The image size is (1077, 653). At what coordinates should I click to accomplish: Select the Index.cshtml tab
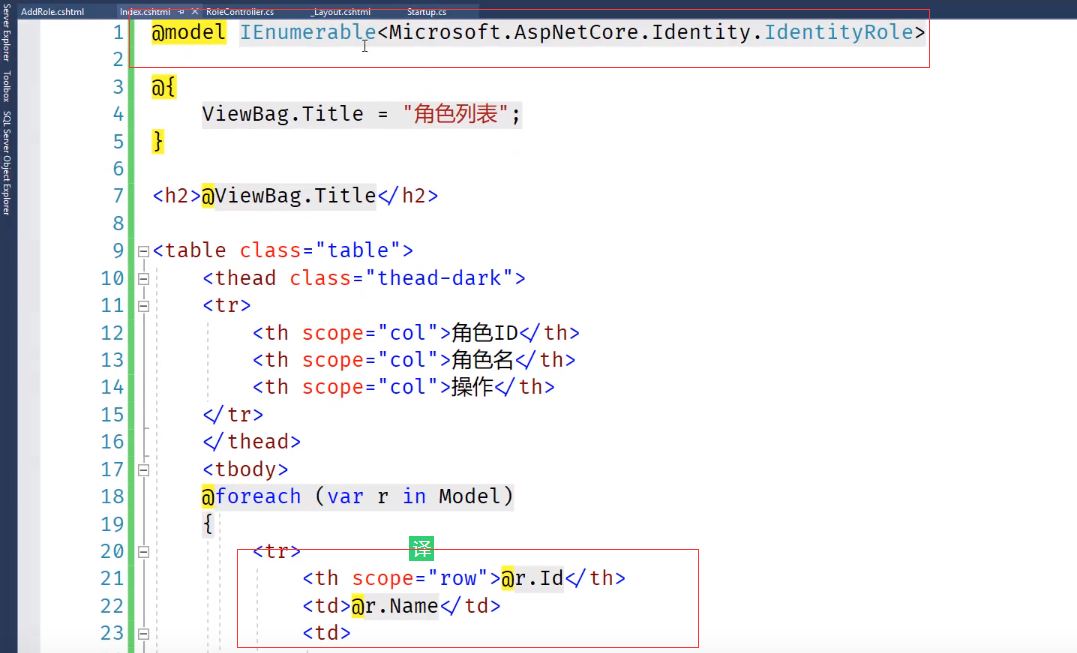tap(145, 12)
